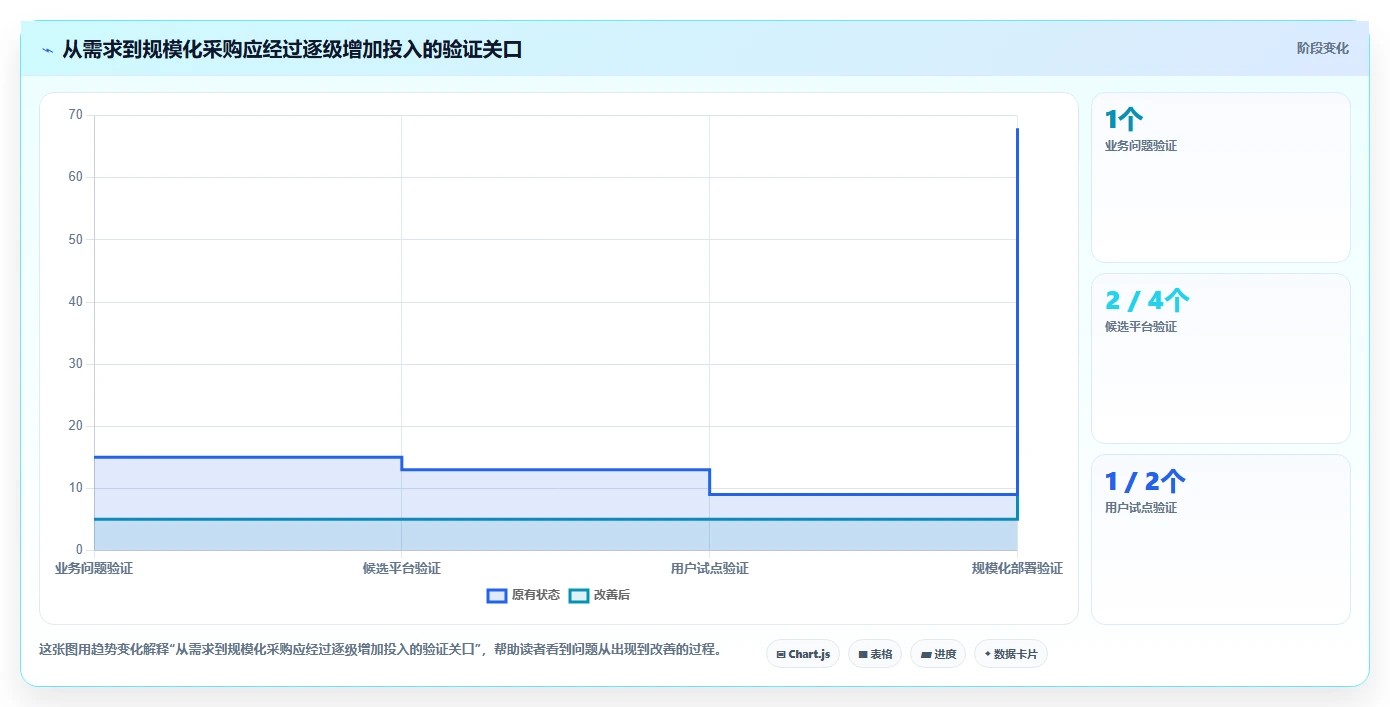Click the icon in the 表格 tag
This screenshot has width=1390, height=707.
tap(862, 655)
